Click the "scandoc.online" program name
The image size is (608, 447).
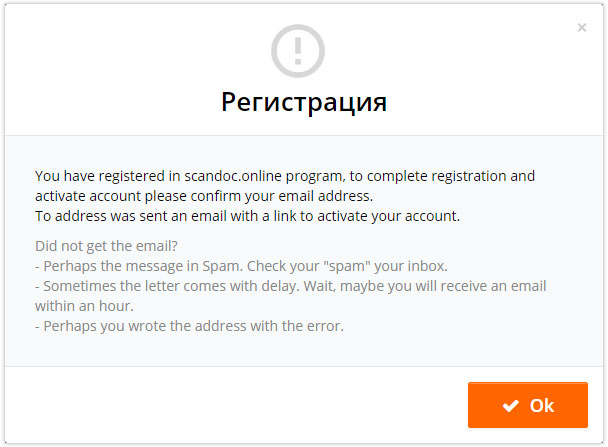231,176
